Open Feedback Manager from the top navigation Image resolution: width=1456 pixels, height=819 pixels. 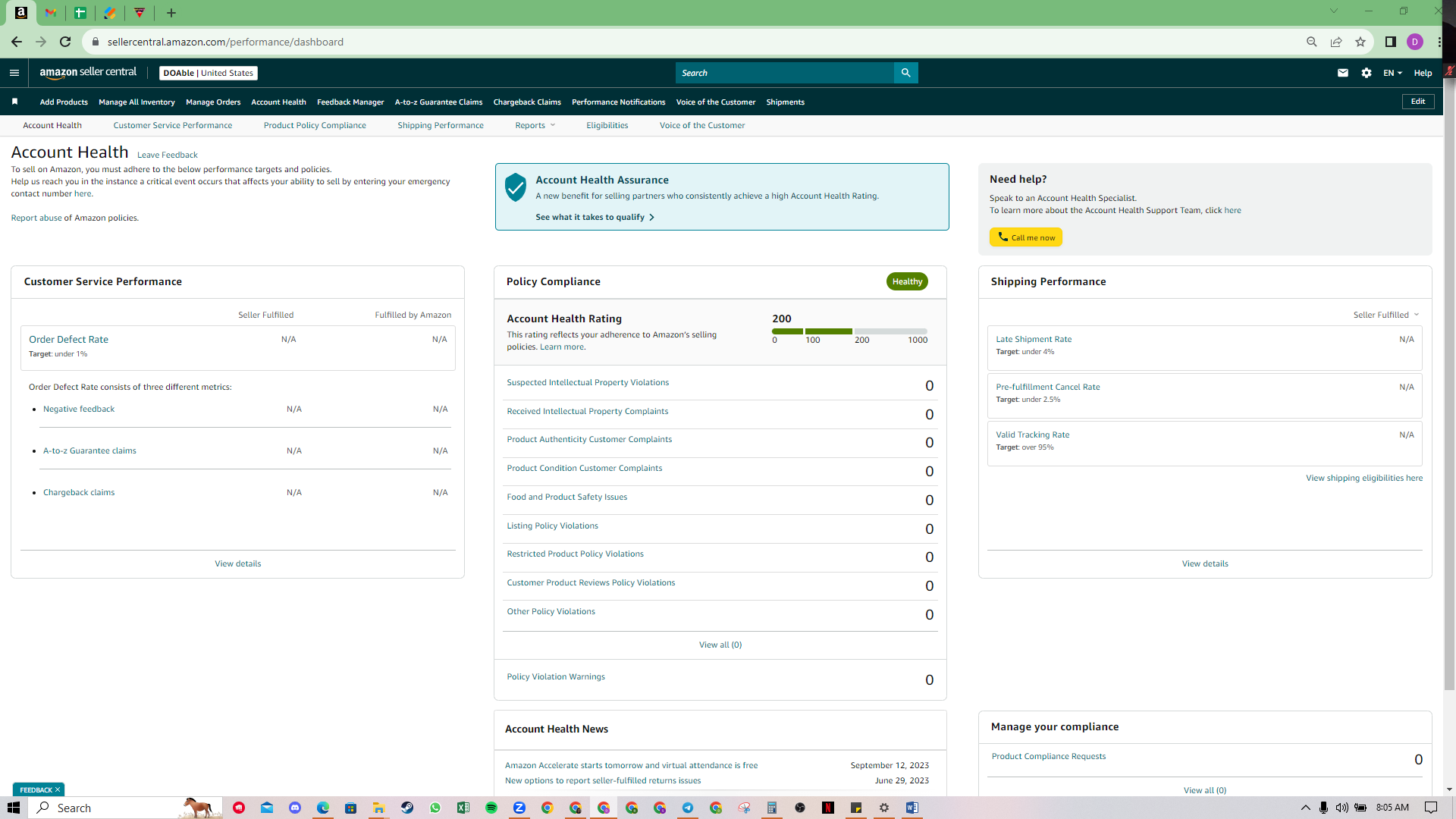point(350,102)
